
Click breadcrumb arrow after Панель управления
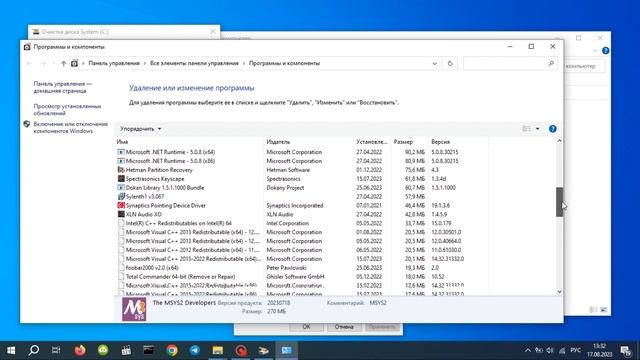click(x=144, y=63)
